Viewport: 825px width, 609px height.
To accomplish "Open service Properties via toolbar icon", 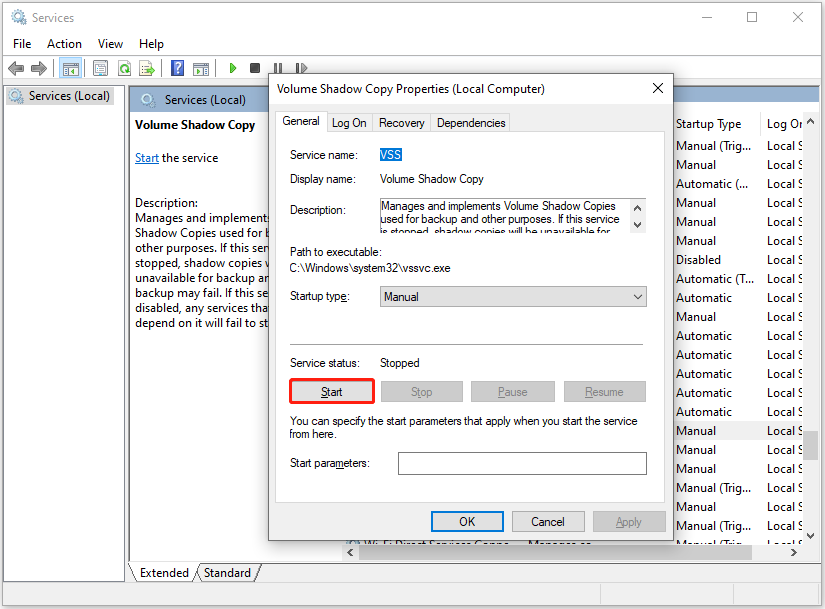I will click(101, 68).
